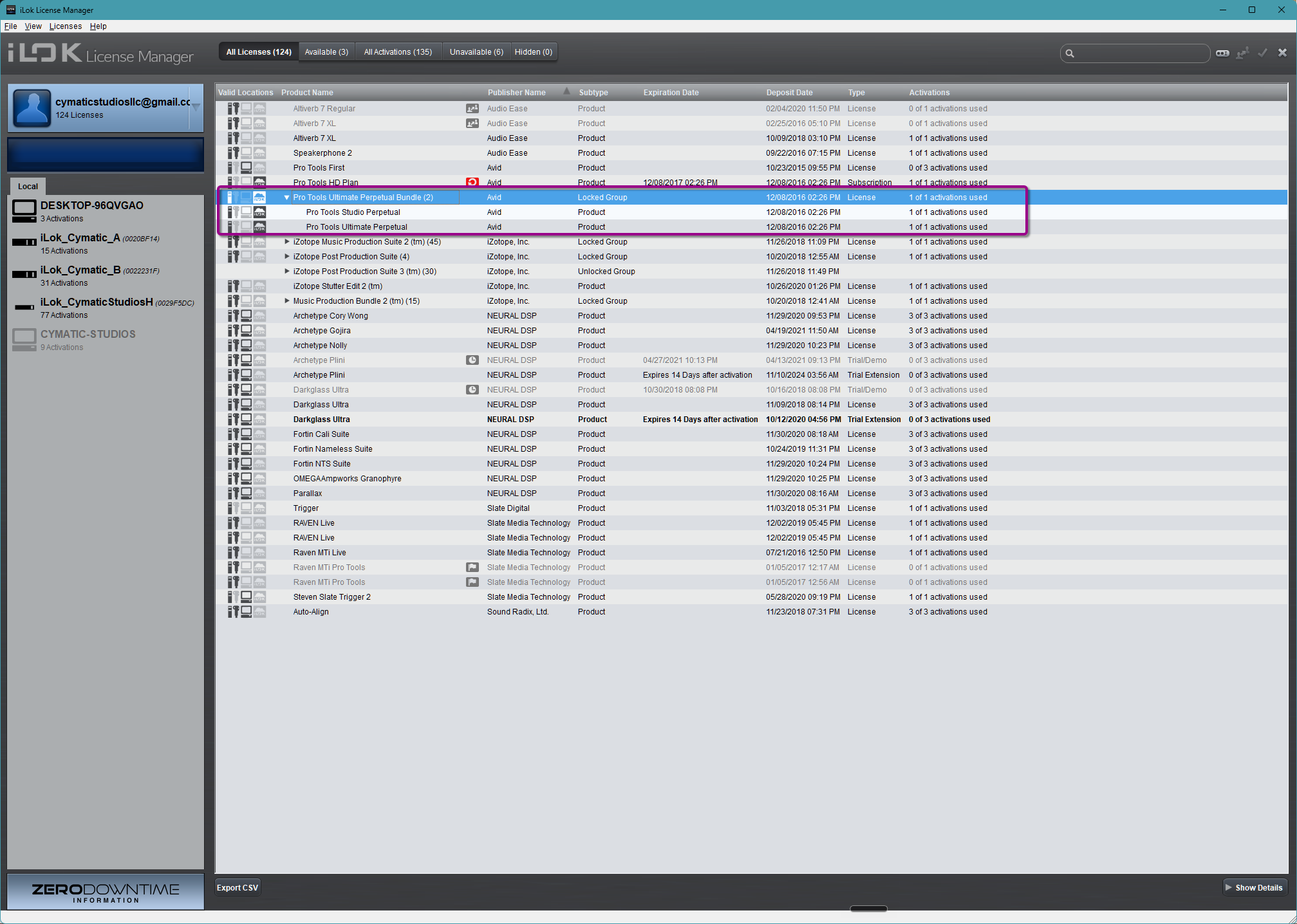1297x924 pixels.
Task: Toggle sort arrow on Publisher Name column
Action: [566, 92]
